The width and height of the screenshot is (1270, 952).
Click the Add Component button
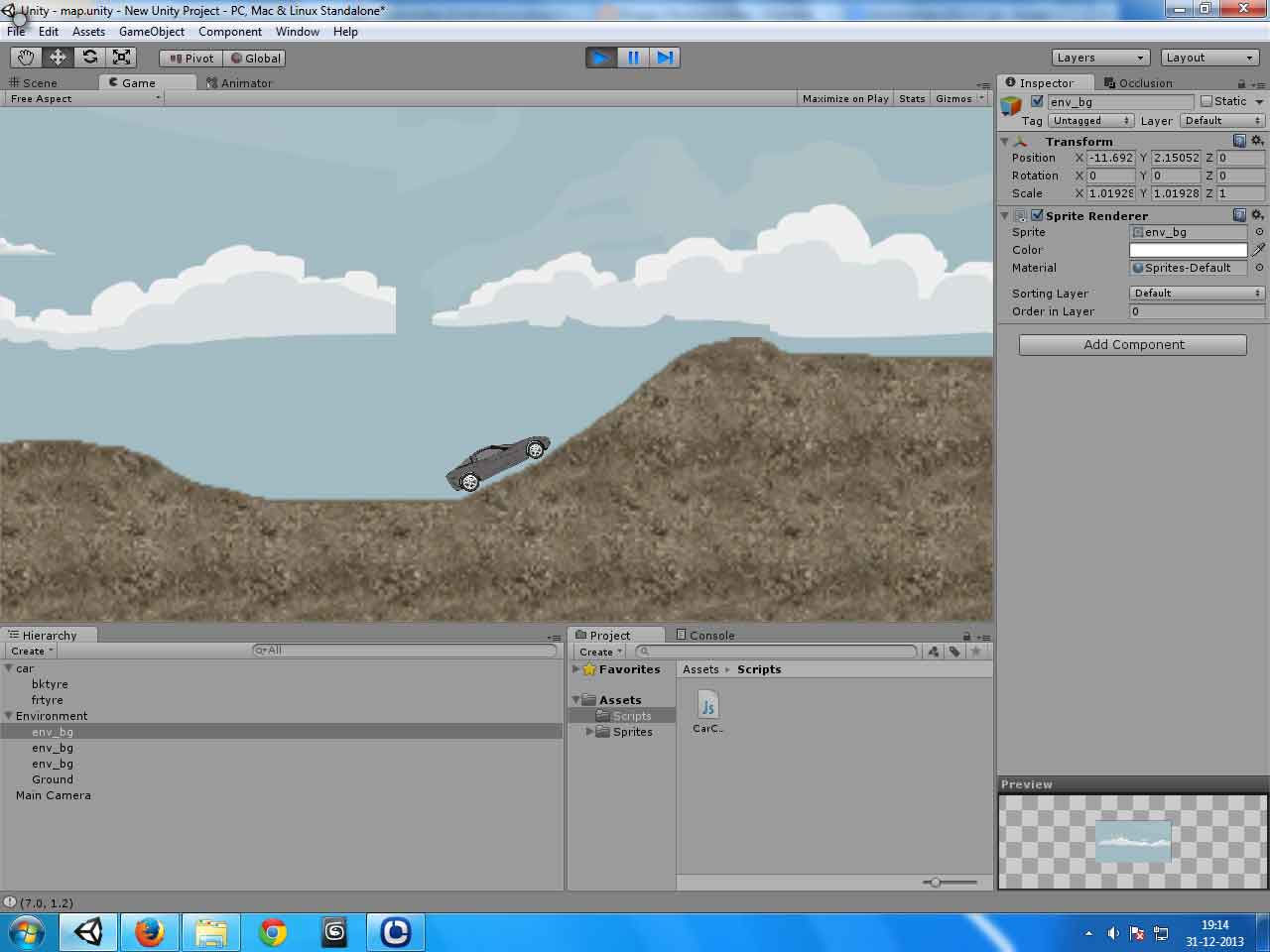1133,345
